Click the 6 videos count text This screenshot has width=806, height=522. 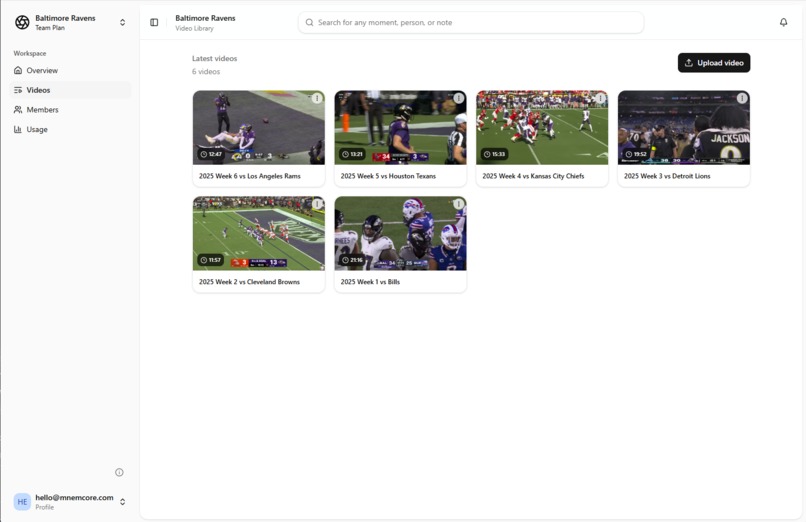point(206,71)
